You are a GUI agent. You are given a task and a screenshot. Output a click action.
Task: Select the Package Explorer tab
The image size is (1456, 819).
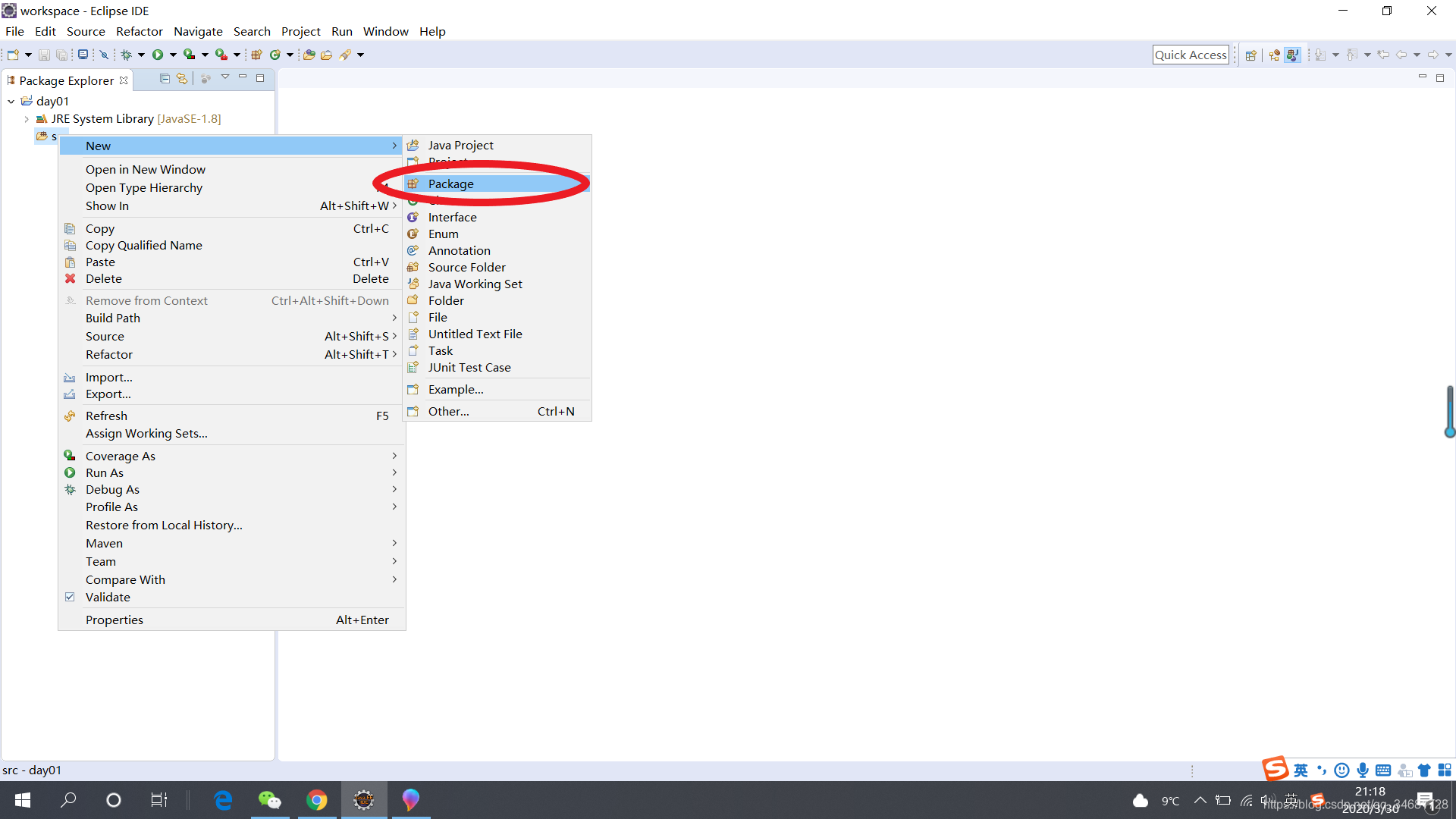[x=67, y=80]
